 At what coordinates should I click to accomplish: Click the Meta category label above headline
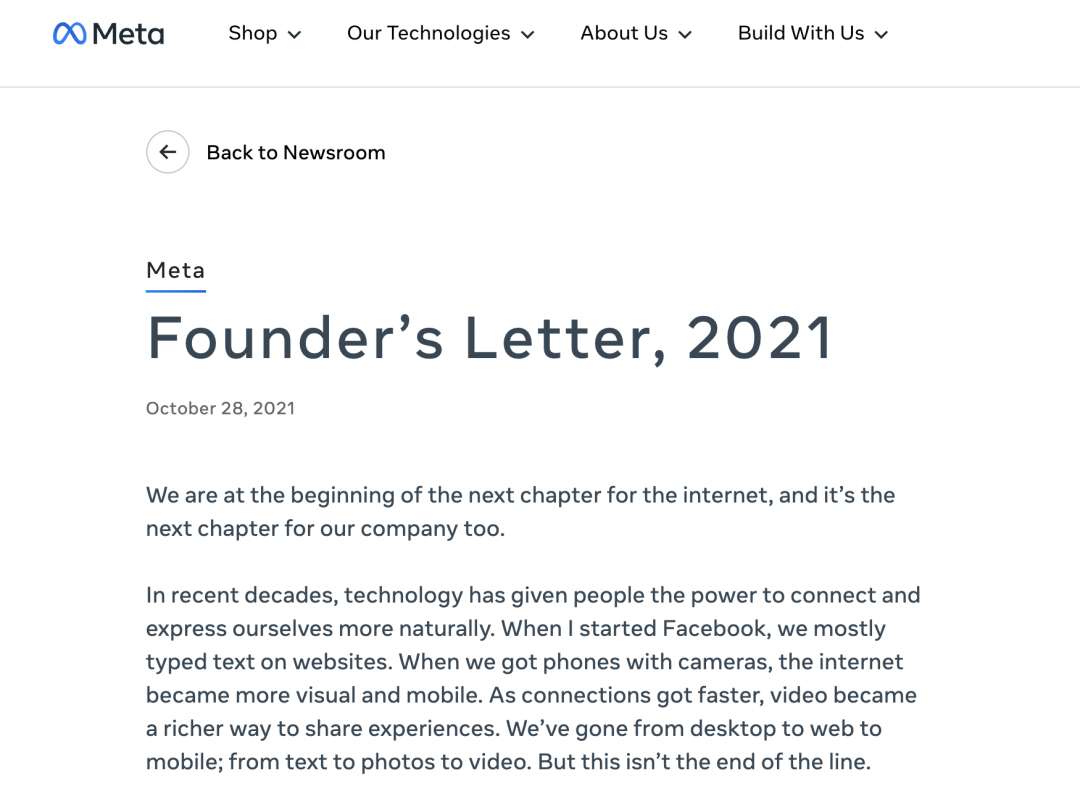click(x=175, y=270)
